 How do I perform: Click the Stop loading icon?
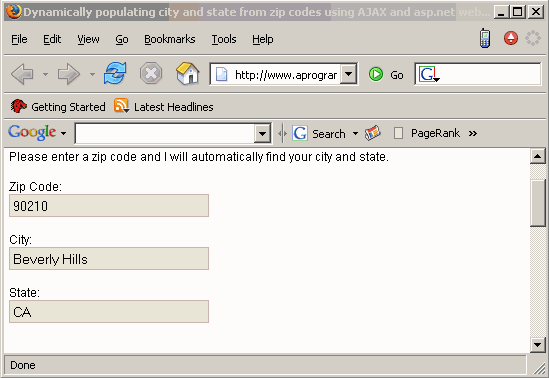pos(151,74)
